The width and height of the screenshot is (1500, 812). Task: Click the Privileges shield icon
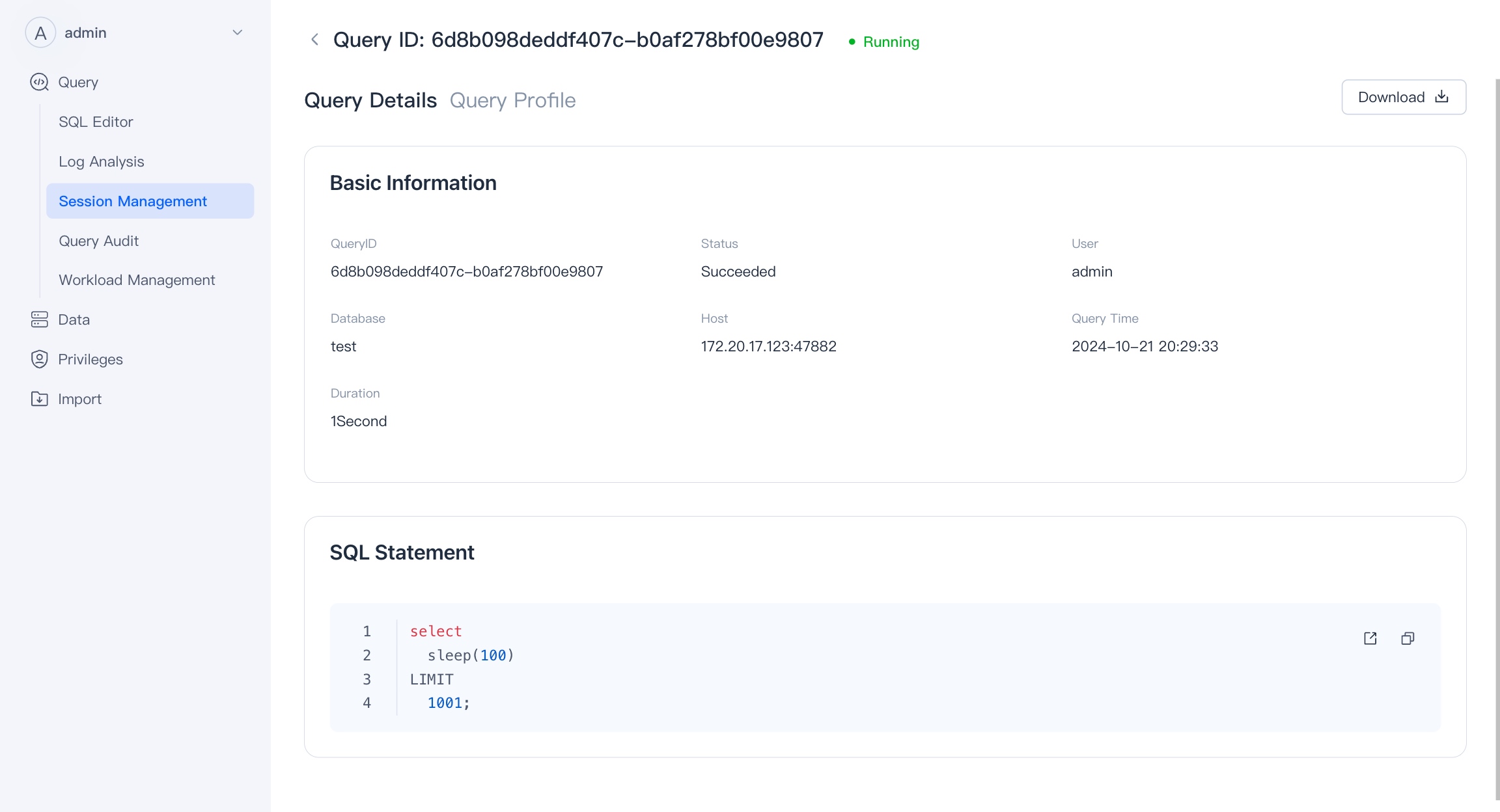pos(40,359)
